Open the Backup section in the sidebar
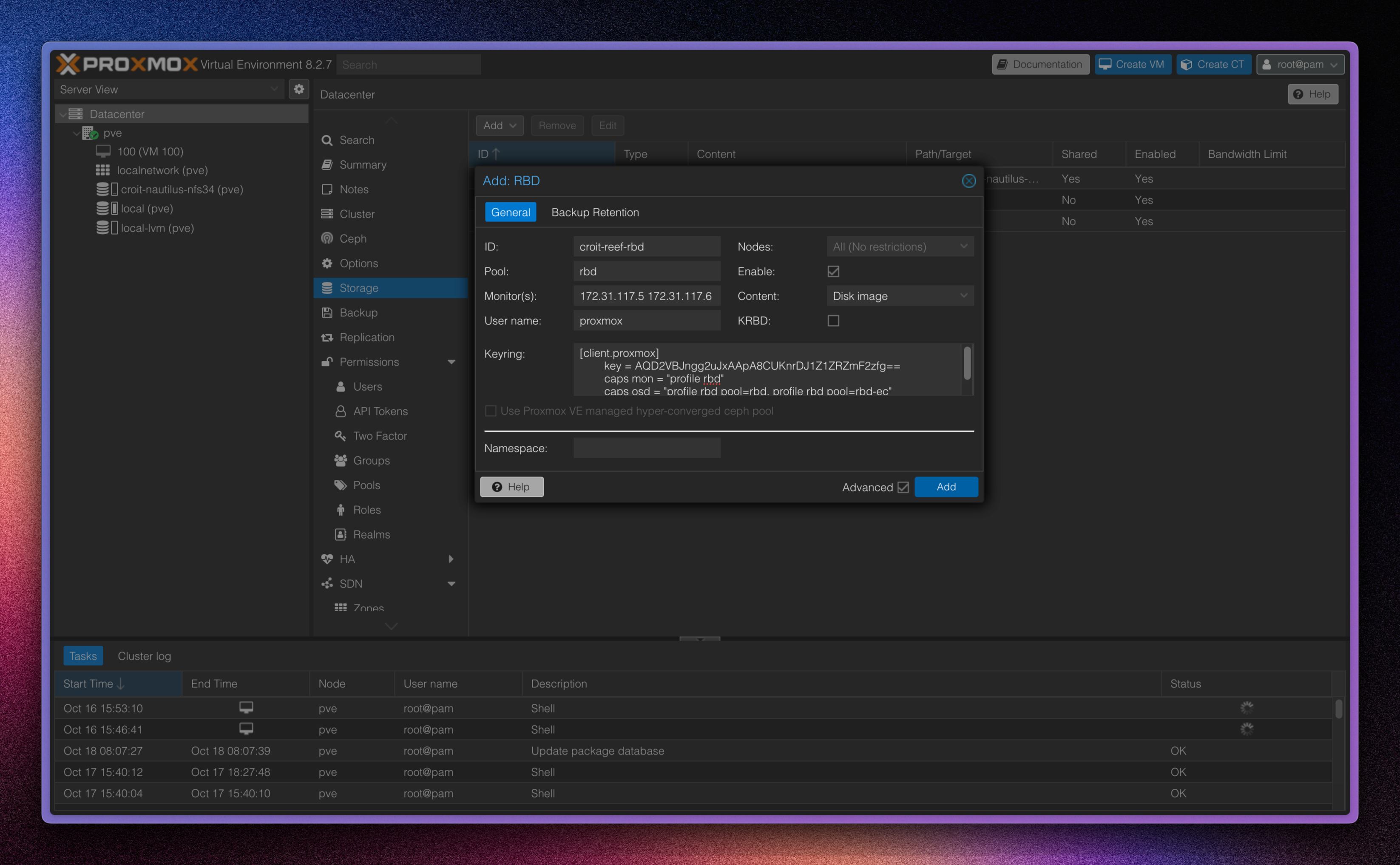1400x865 pixels. click(357, 312)
